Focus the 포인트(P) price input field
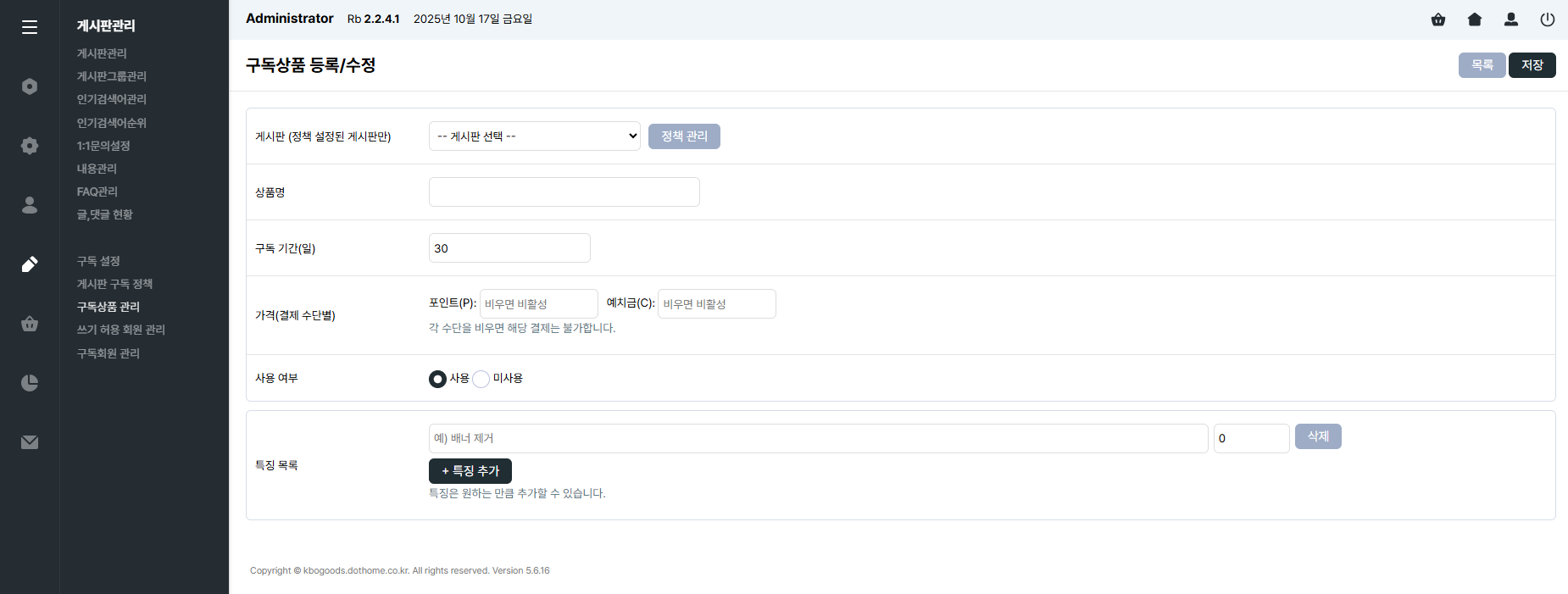The image size is (1568, 594). [x=538, y=304]
